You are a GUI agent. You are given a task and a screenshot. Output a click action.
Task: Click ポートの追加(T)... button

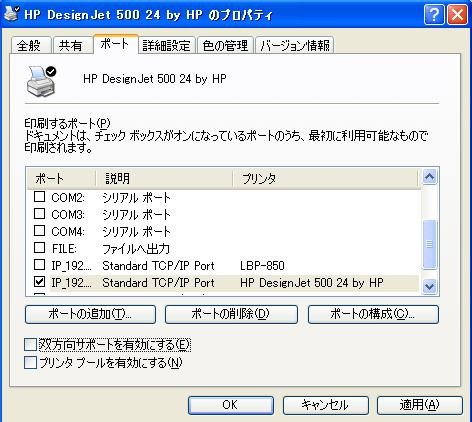click(x=90, y=314)
